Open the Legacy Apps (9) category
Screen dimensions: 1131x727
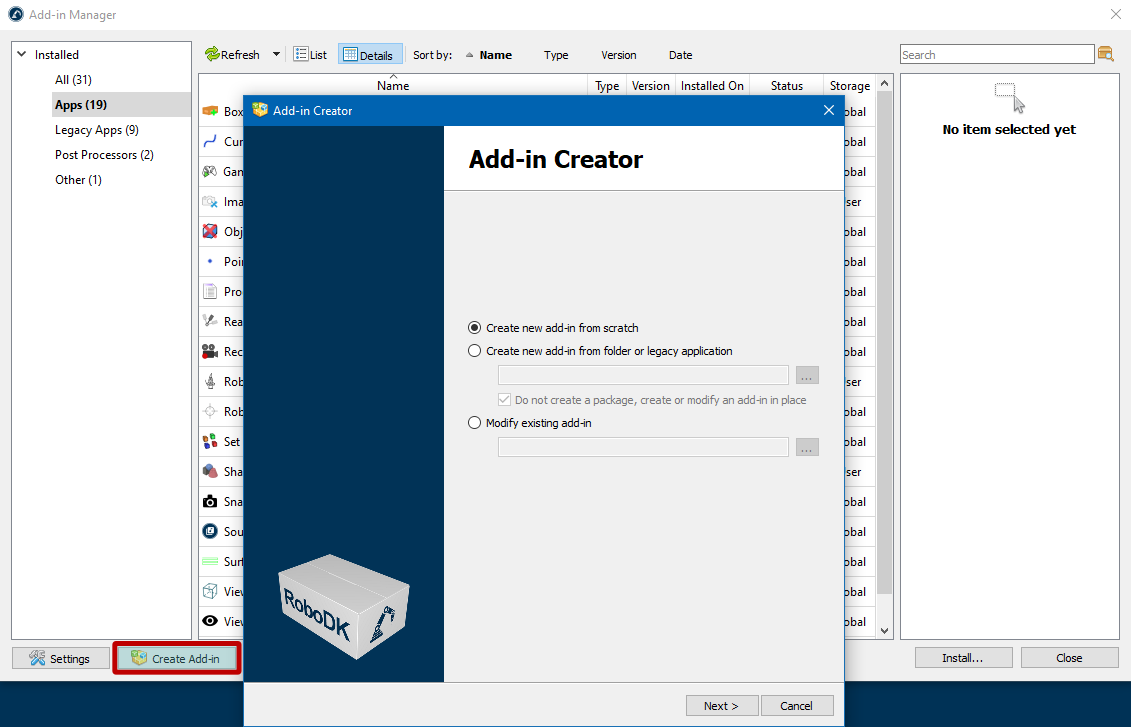tap(97, 130)
